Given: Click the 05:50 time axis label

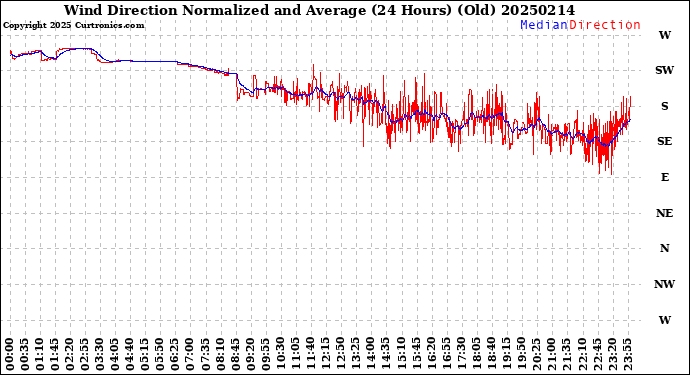Looking at the screenshot, I should pos(160,355).
